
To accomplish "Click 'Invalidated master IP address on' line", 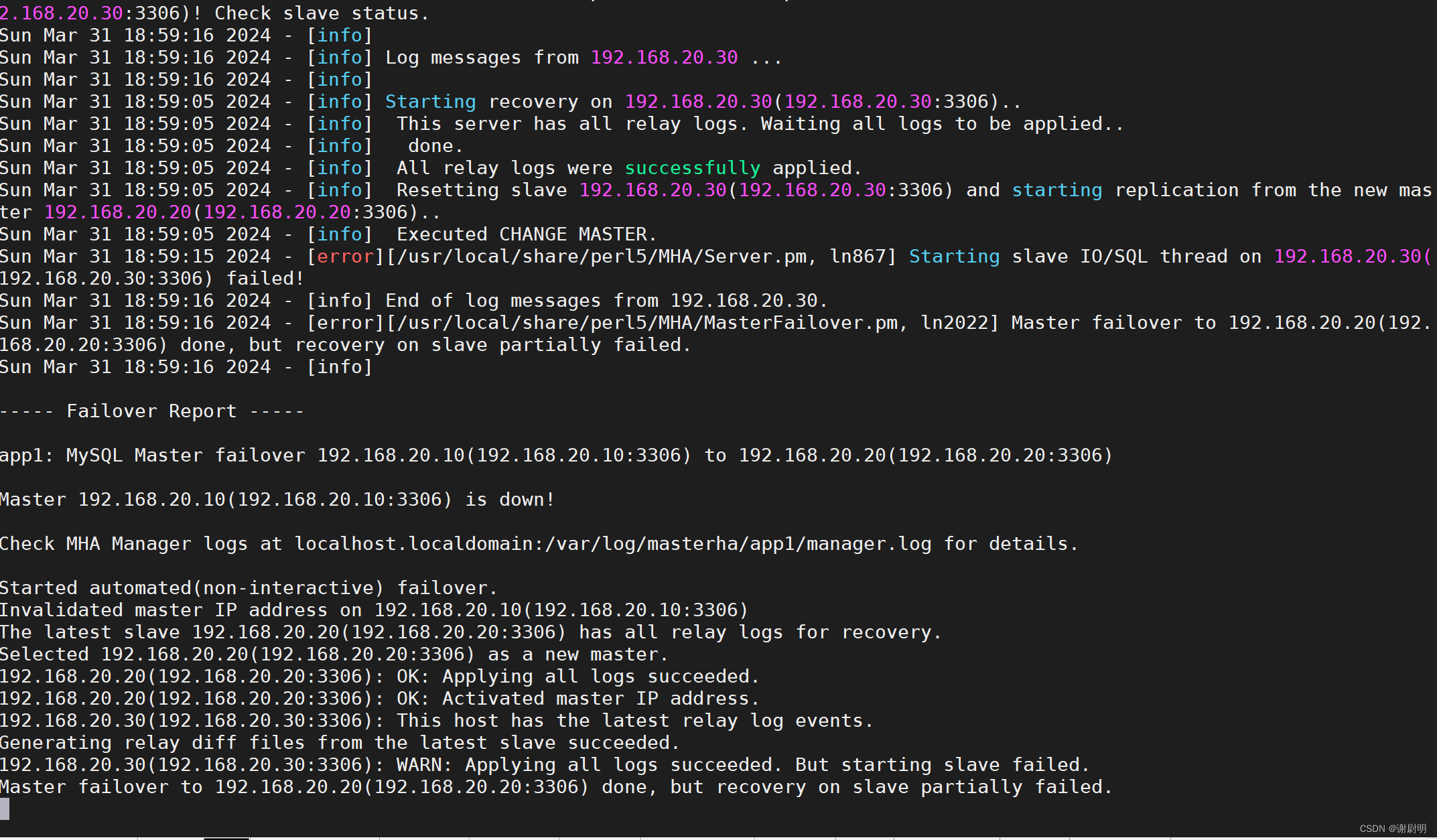I will click(374, 610).
